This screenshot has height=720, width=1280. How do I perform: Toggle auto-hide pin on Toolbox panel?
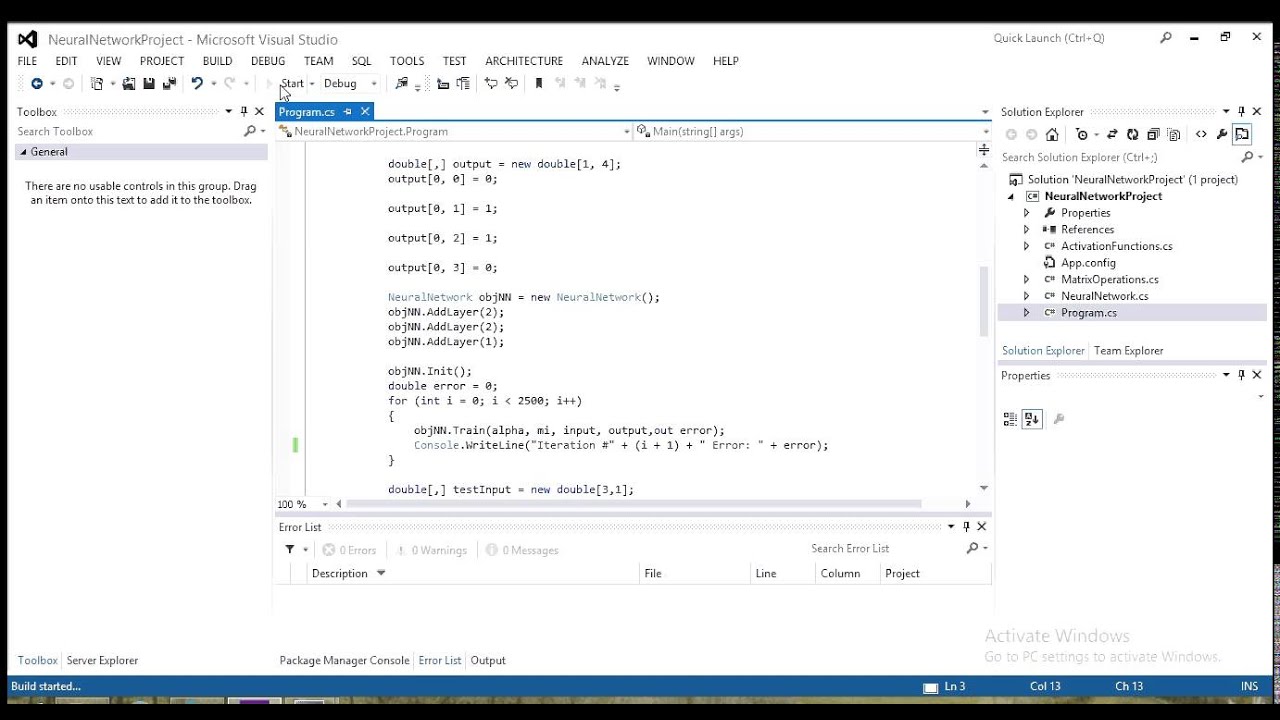[244, 112]
